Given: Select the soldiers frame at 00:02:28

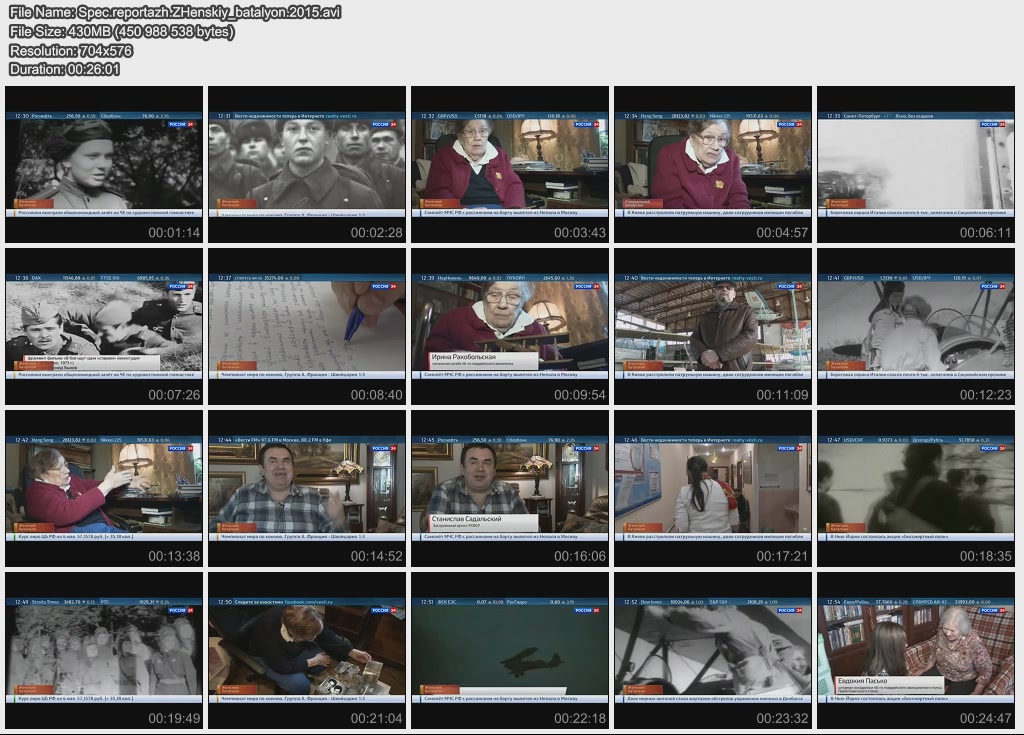Looking at the screenshot, I should (x=307, y=164).
